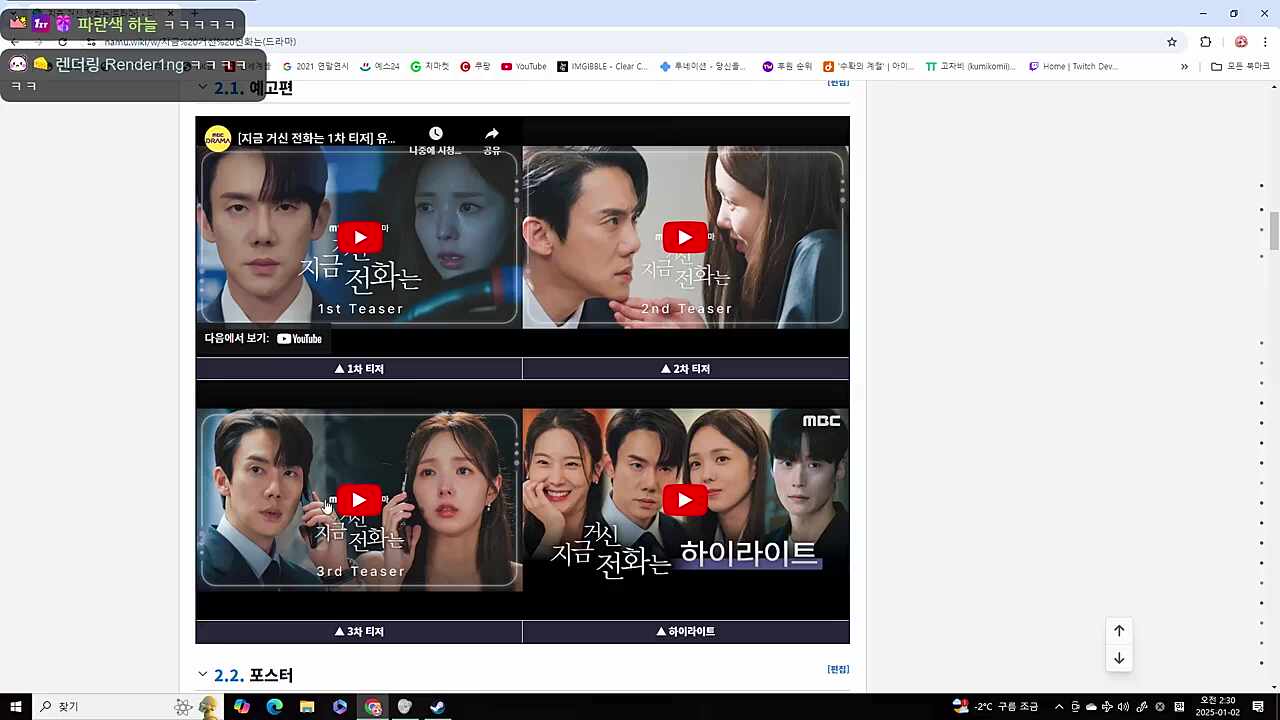Click the page vertical scrollbar thumb
Screen dimensions: 1280x720
[x=1274, y=231]
